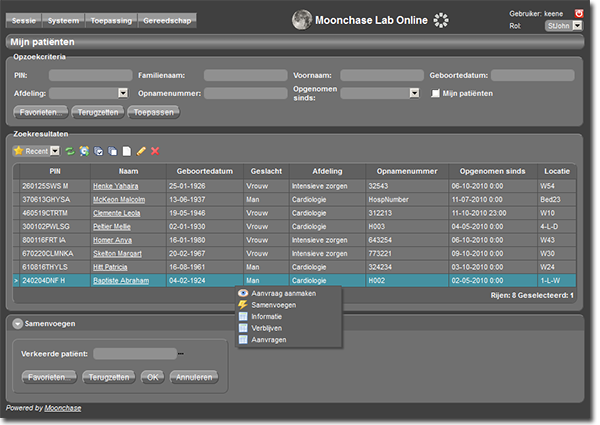Select cell with PIN 610816THYLS
Image resolution: width=600 pixels, height=425 pixels.
click(x=55, y=267)
